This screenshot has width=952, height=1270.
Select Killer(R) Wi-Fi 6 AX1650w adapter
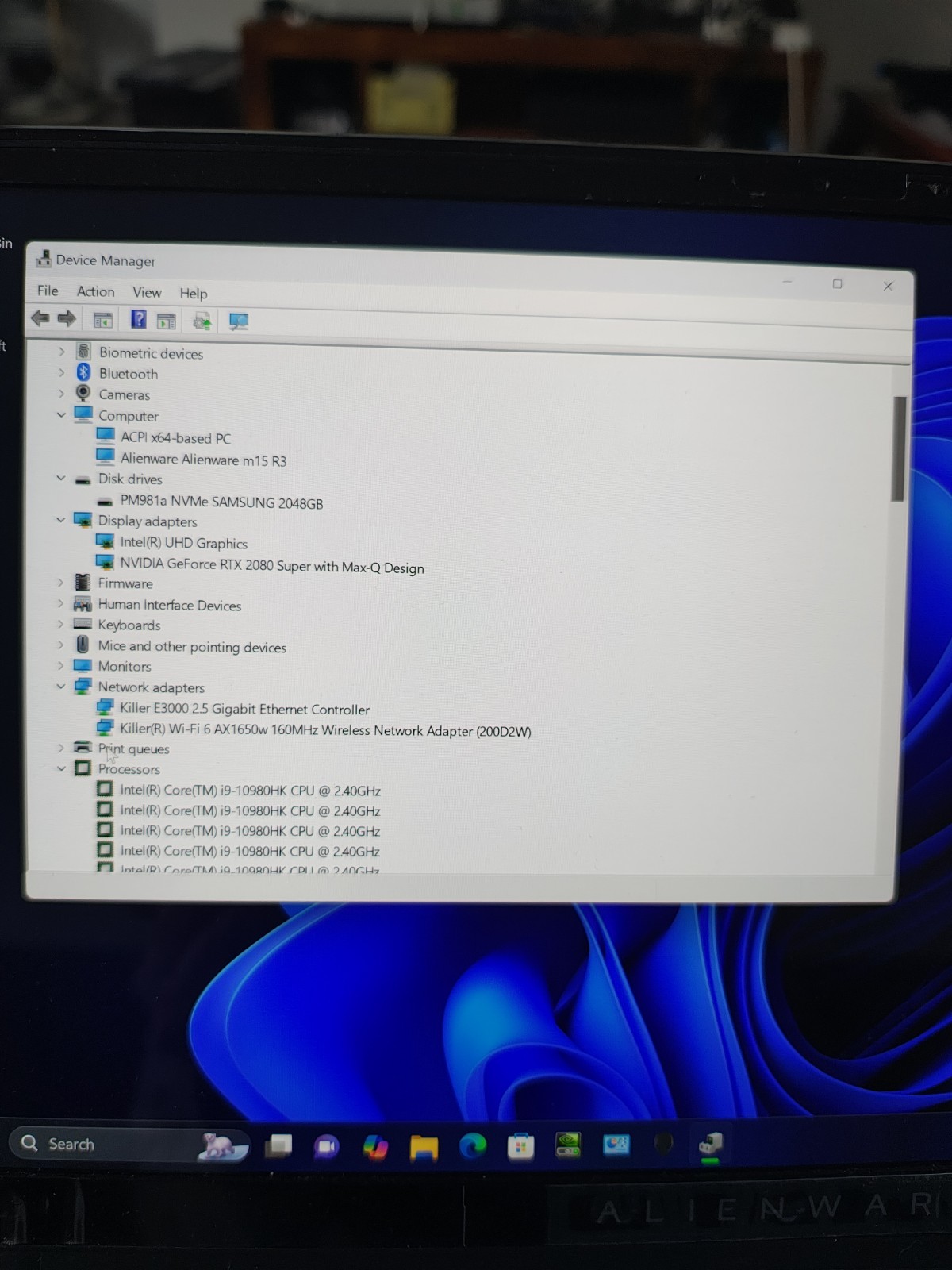(x=325, y=729)
